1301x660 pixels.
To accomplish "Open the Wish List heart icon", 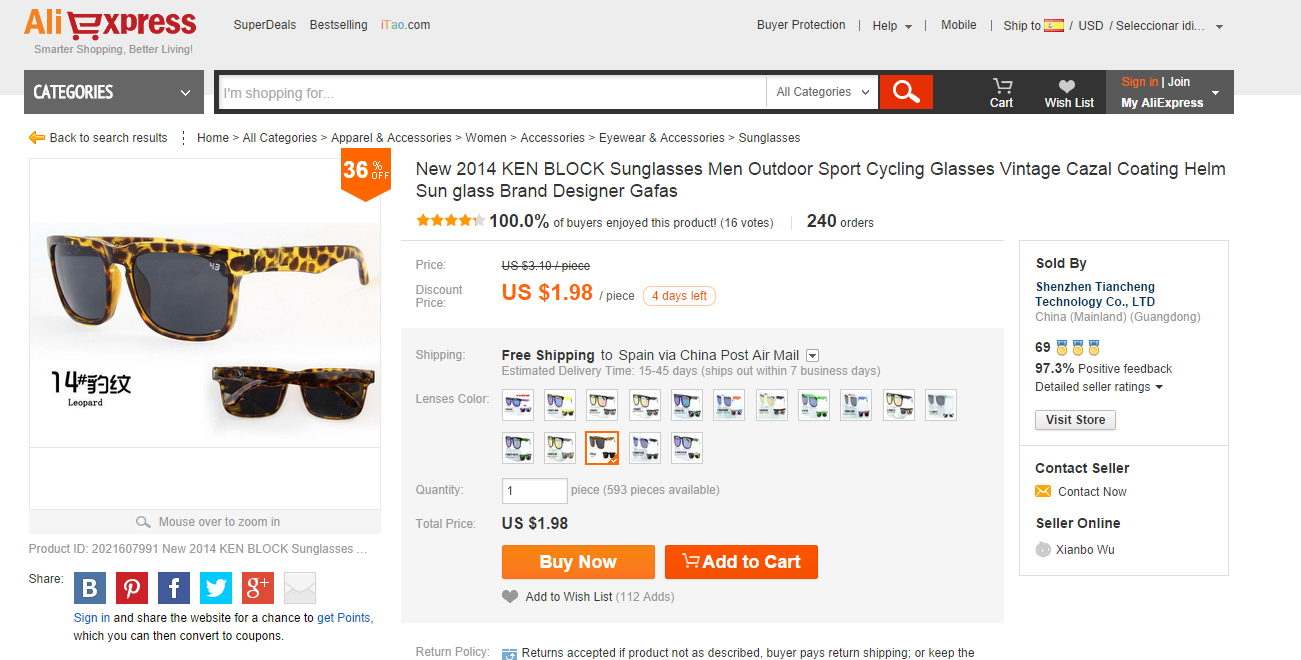I will (x=1068, y=92).
